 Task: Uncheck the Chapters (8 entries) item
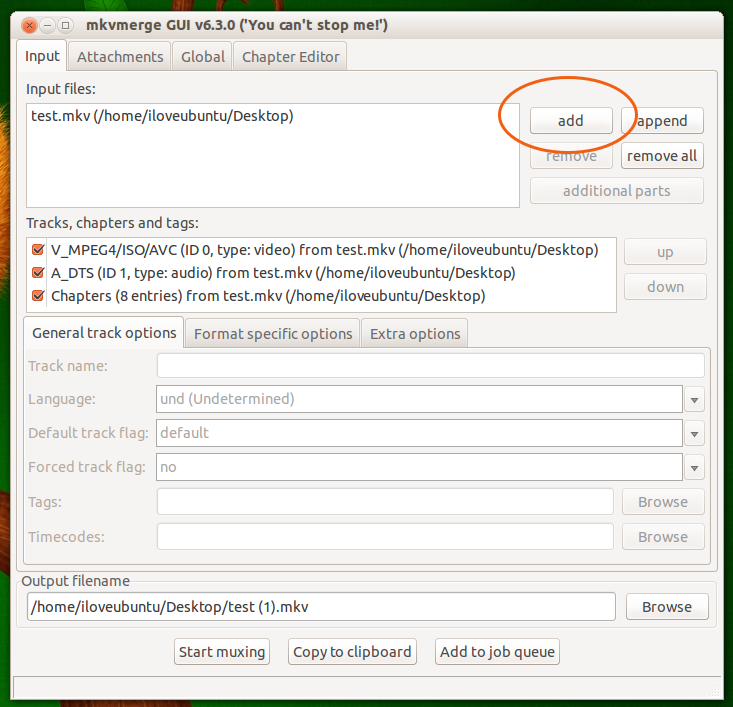(38, 296)
